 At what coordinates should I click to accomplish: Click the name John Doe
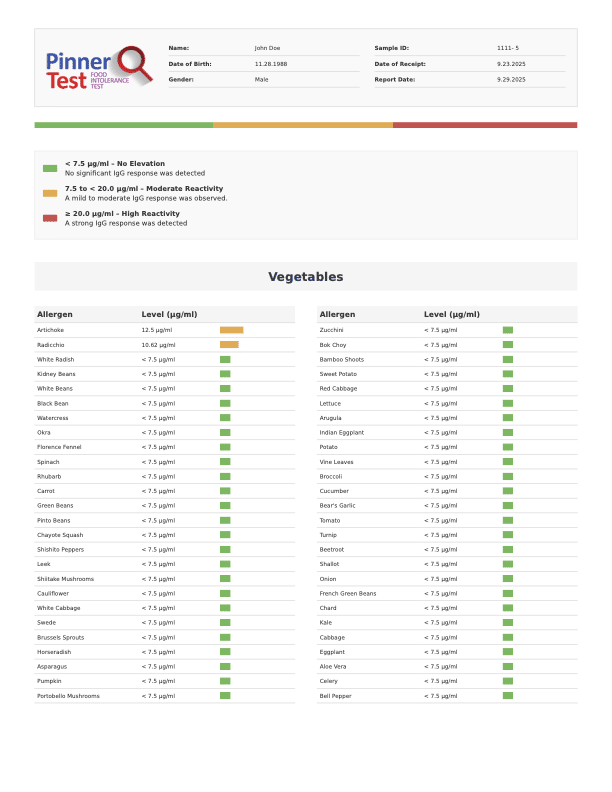point(268,48)
